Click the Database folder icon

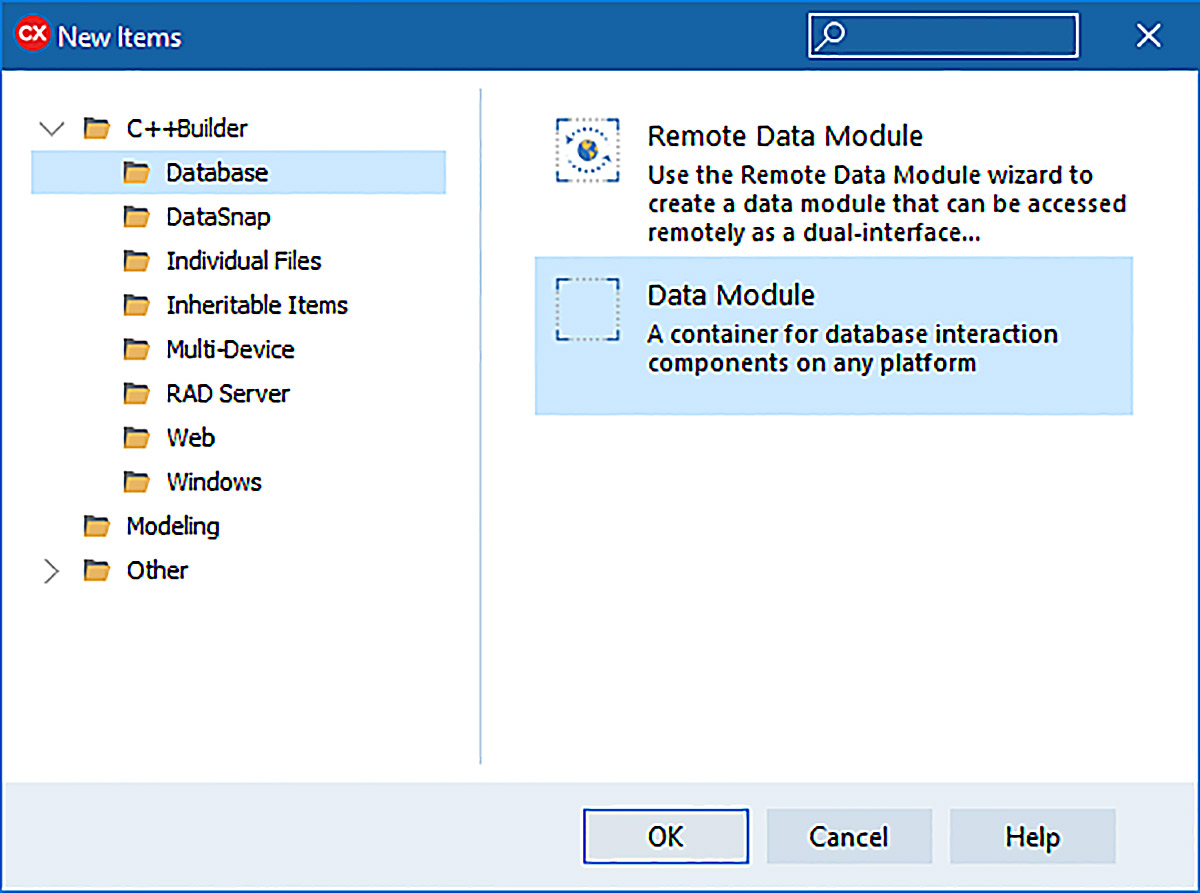click(x=136, y=173)
